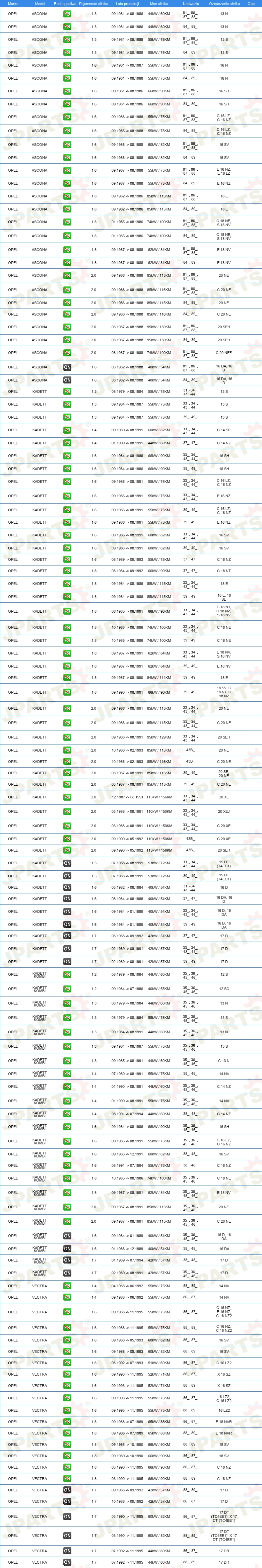Click the Oznaczenie silnika column header
The image size is (262, 1568).
[x=223, y=4]
